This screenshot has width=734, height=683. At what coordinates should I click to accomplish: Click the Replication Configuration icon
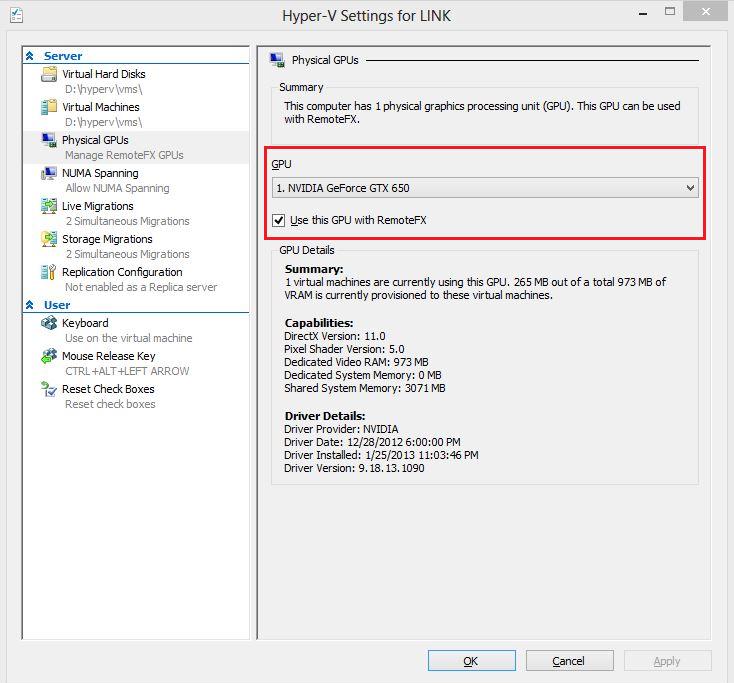49,272
